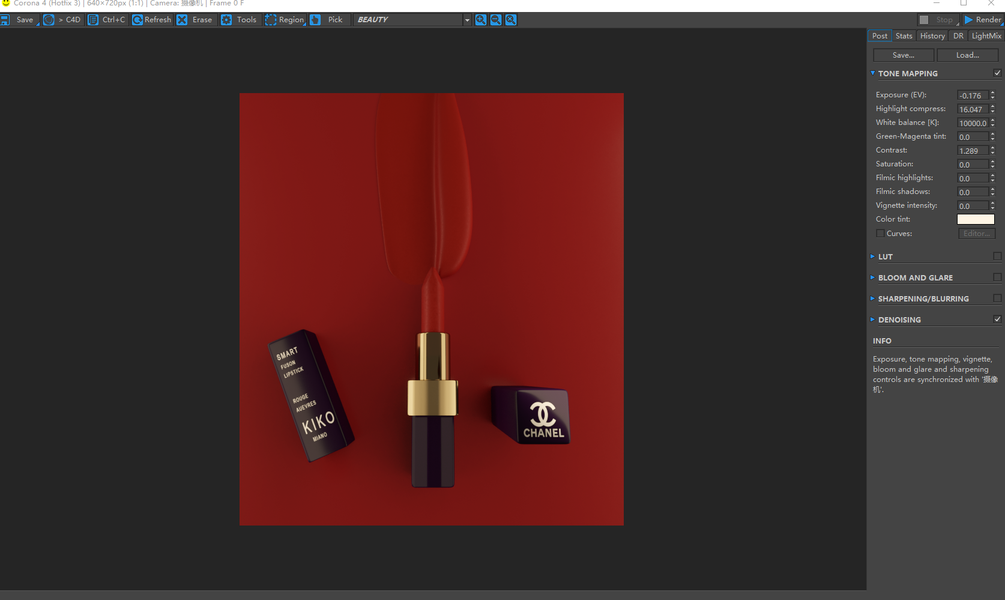Enable the Bloom and Glare checkbox
The image size is (1005, 600).
pos(997,278)
